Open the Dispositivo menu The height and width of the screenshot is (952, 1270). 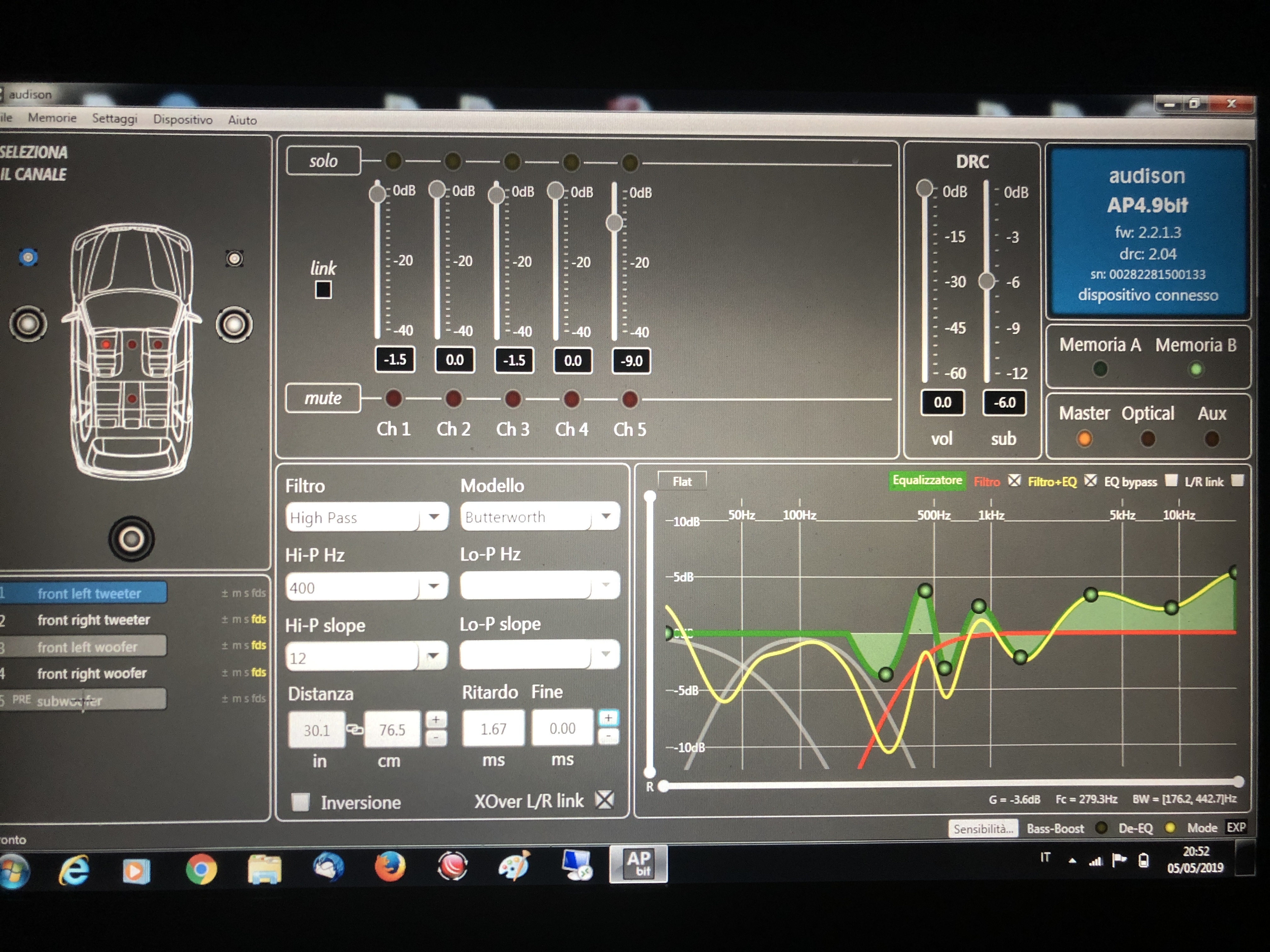(x=183, y=119)
